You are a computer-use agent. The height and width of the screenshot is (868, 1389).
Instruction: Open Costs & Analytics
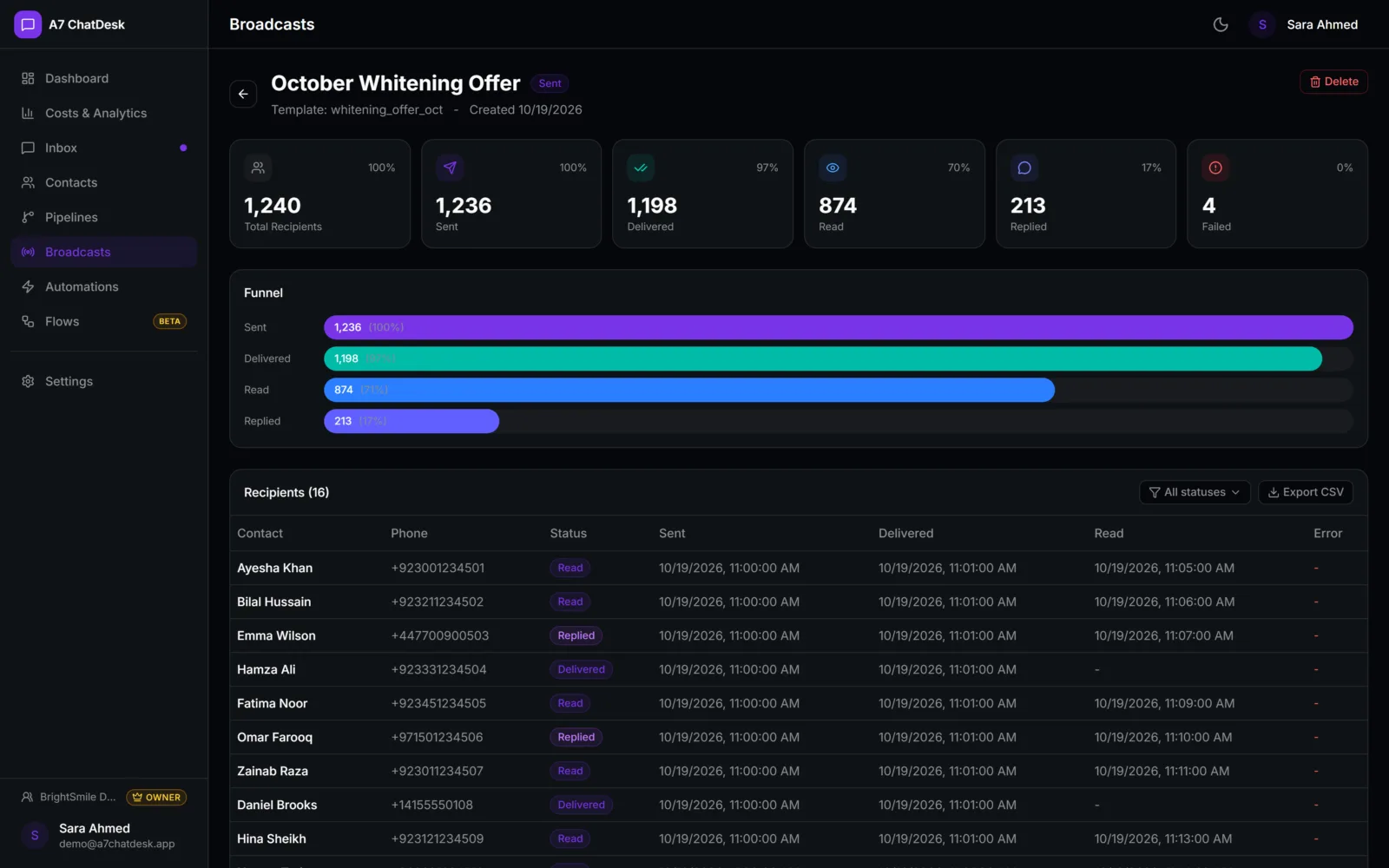(x=104, y=113)
